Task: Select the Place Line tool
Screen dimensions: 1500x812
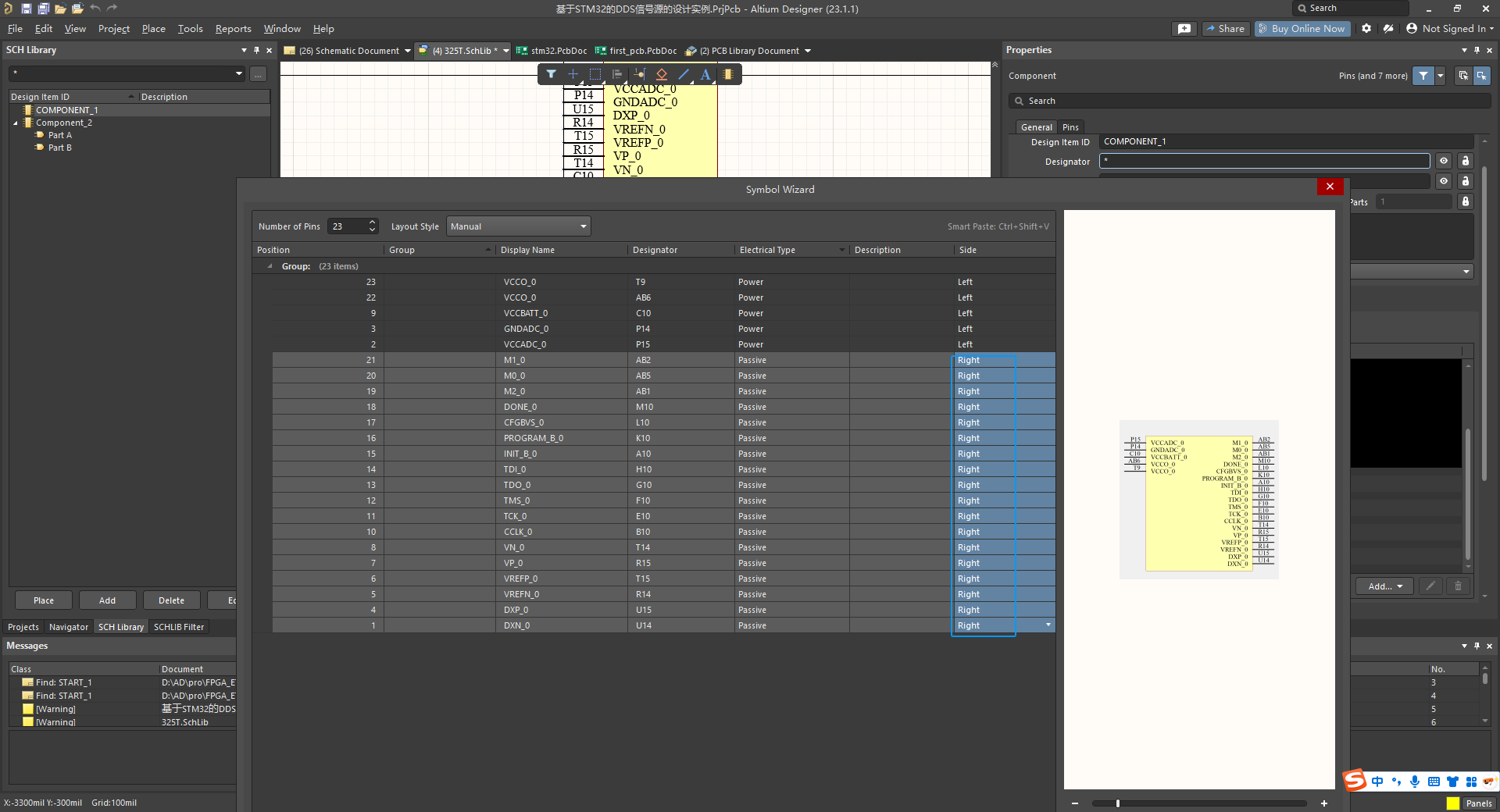Action: pyautogui.click(x=684, y=74)
